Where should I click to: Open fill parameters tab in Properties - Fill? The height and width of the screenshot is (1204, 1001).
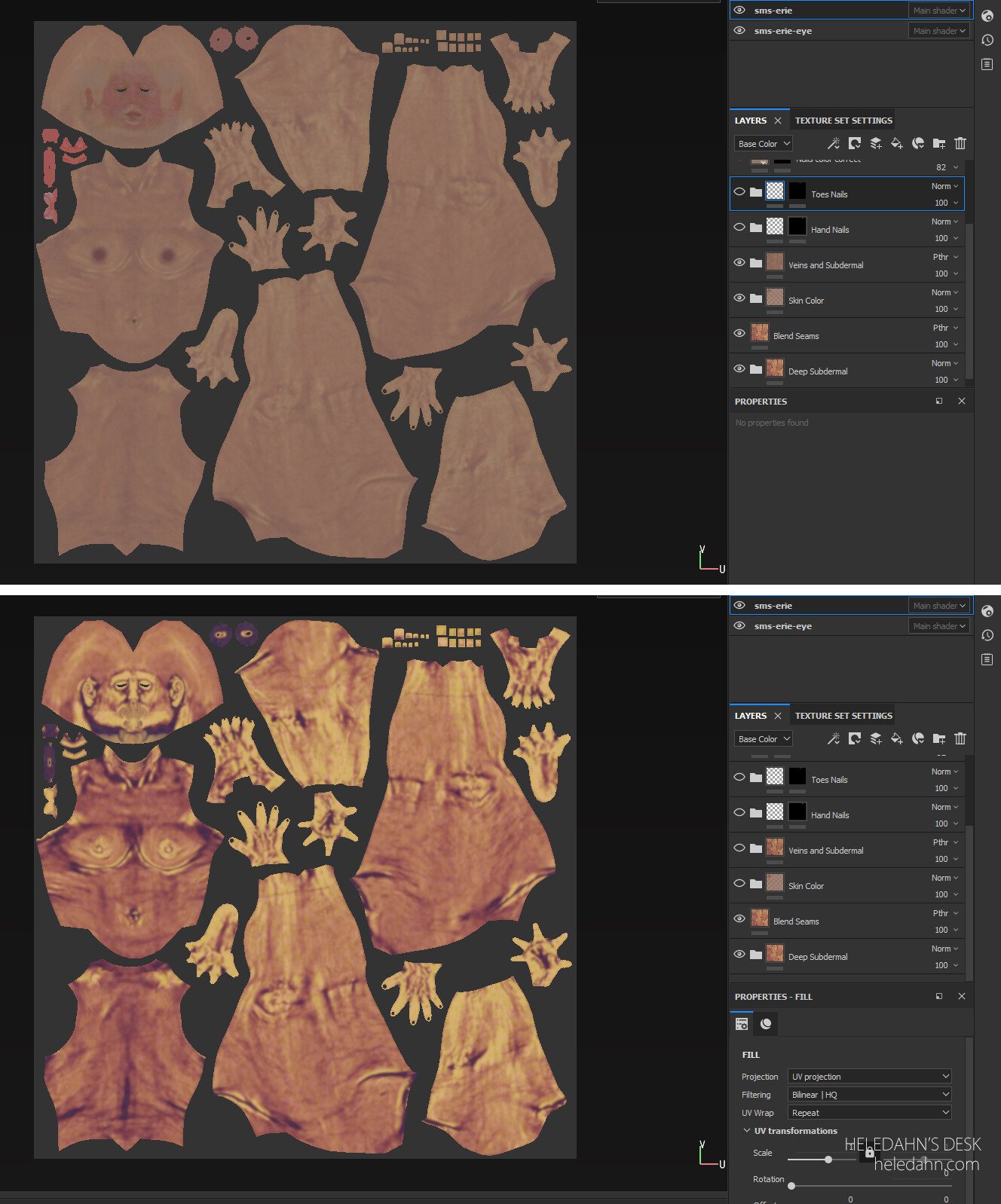742,1023
